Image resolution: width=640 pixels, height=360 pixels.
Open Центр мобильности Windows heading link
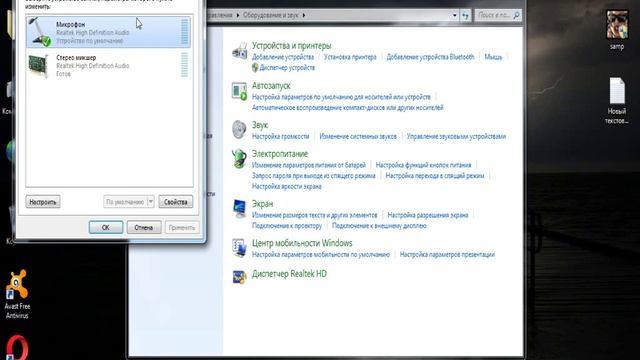click(302, 243)
